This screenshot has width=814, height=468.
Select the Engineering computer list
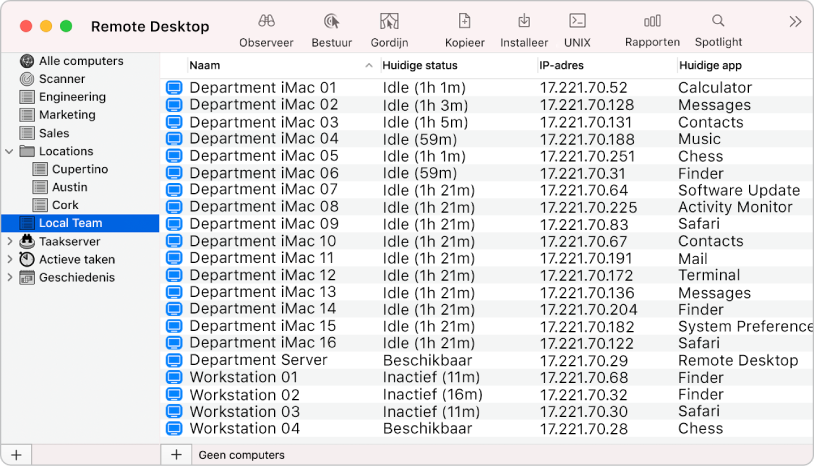[72, 97]
